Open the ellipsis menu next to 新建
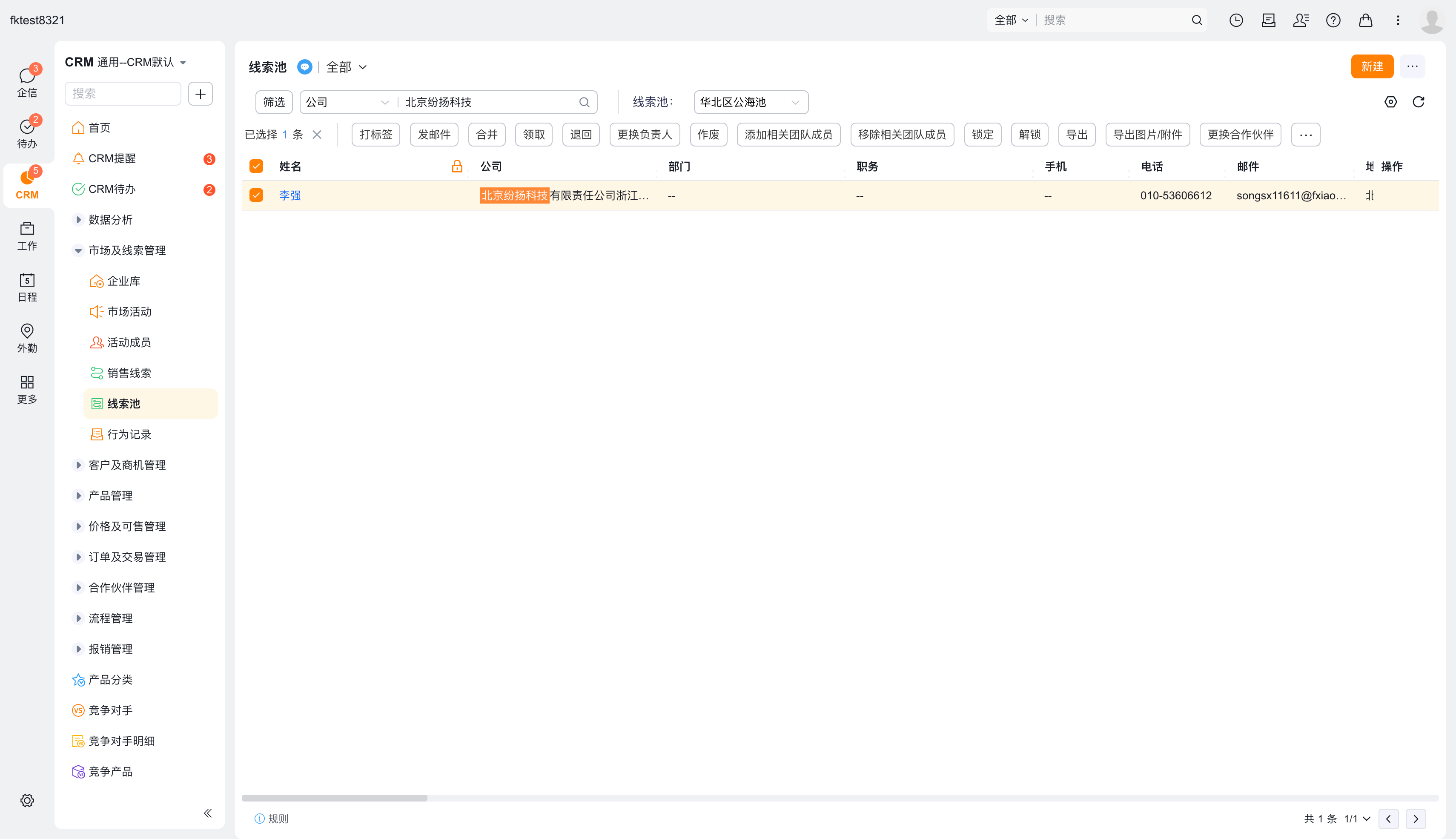Screen dimensions: 1456x839 point(1412,66)
